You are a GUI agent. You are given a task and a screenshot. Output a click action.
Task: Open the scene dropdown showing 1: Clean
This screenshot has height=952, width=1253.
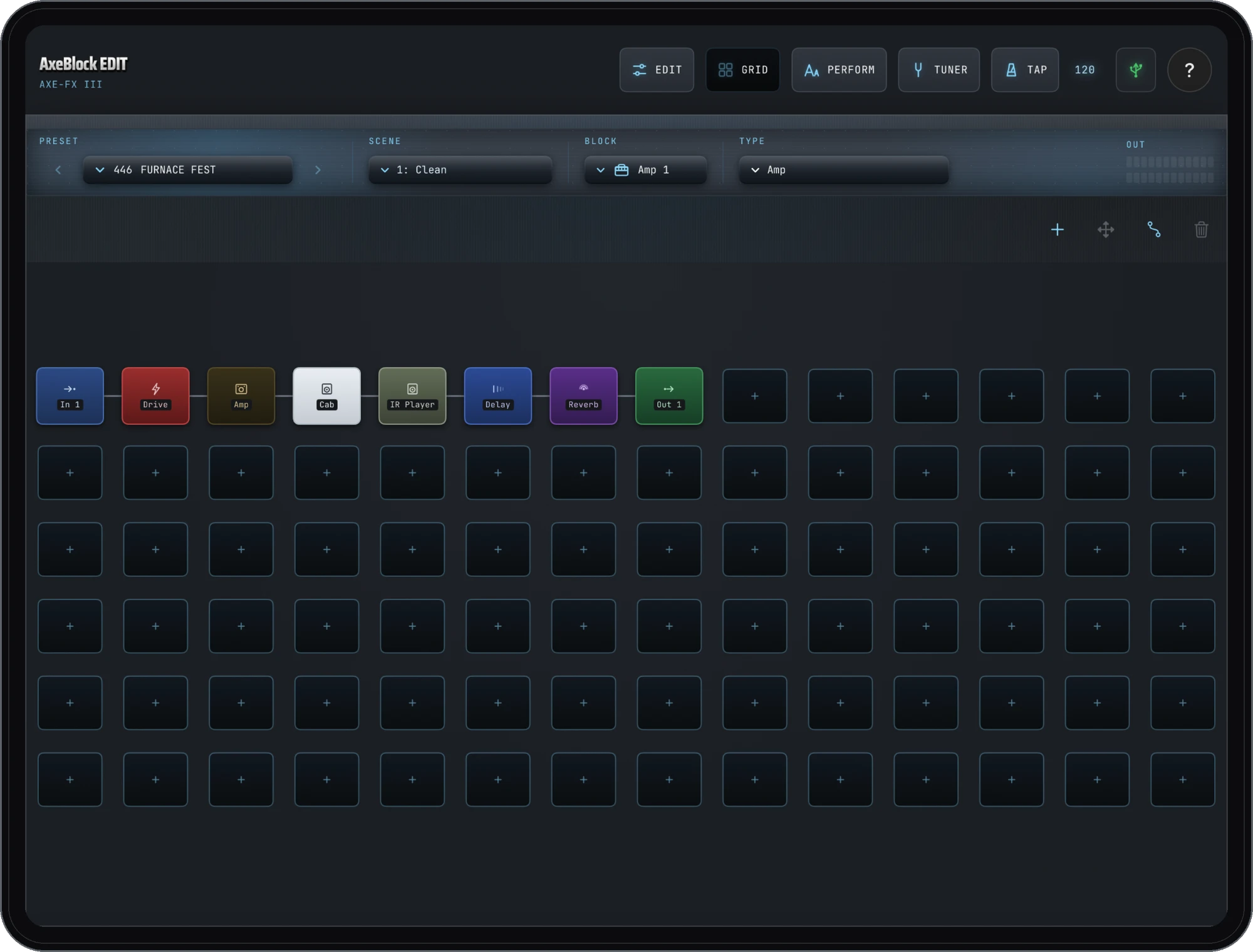[x=460, y=170]
